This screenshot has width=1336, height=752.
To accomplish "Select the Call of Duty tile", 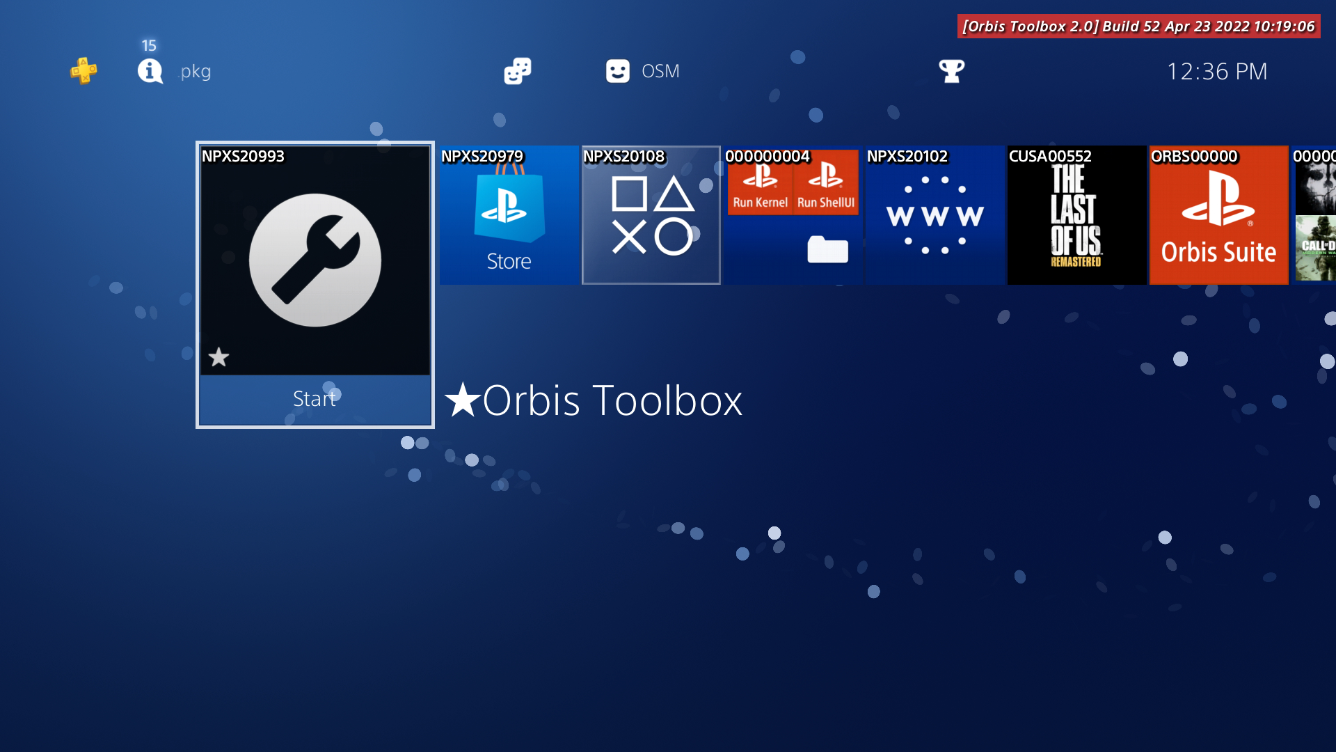I will (1314, 215).
